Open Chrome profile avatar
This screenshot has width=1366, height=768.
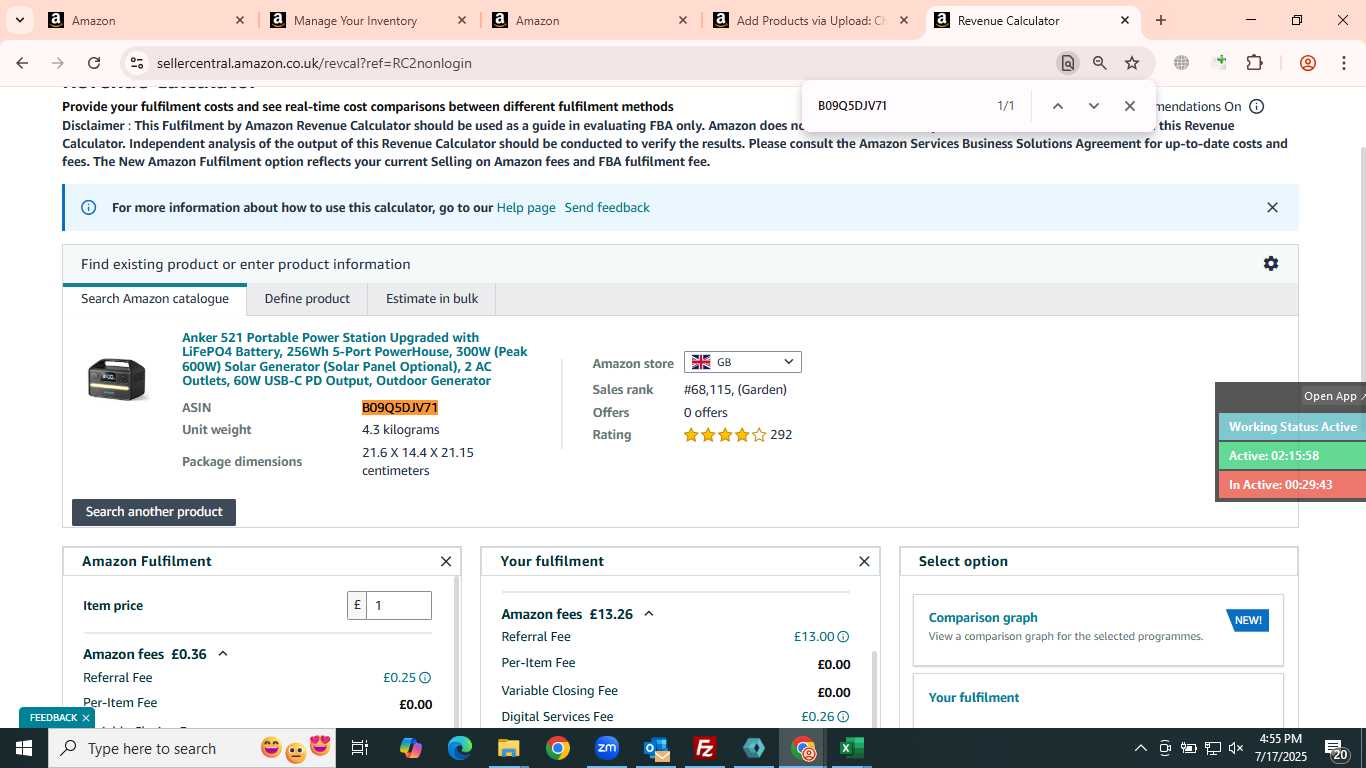click(x=1308, y=63)
